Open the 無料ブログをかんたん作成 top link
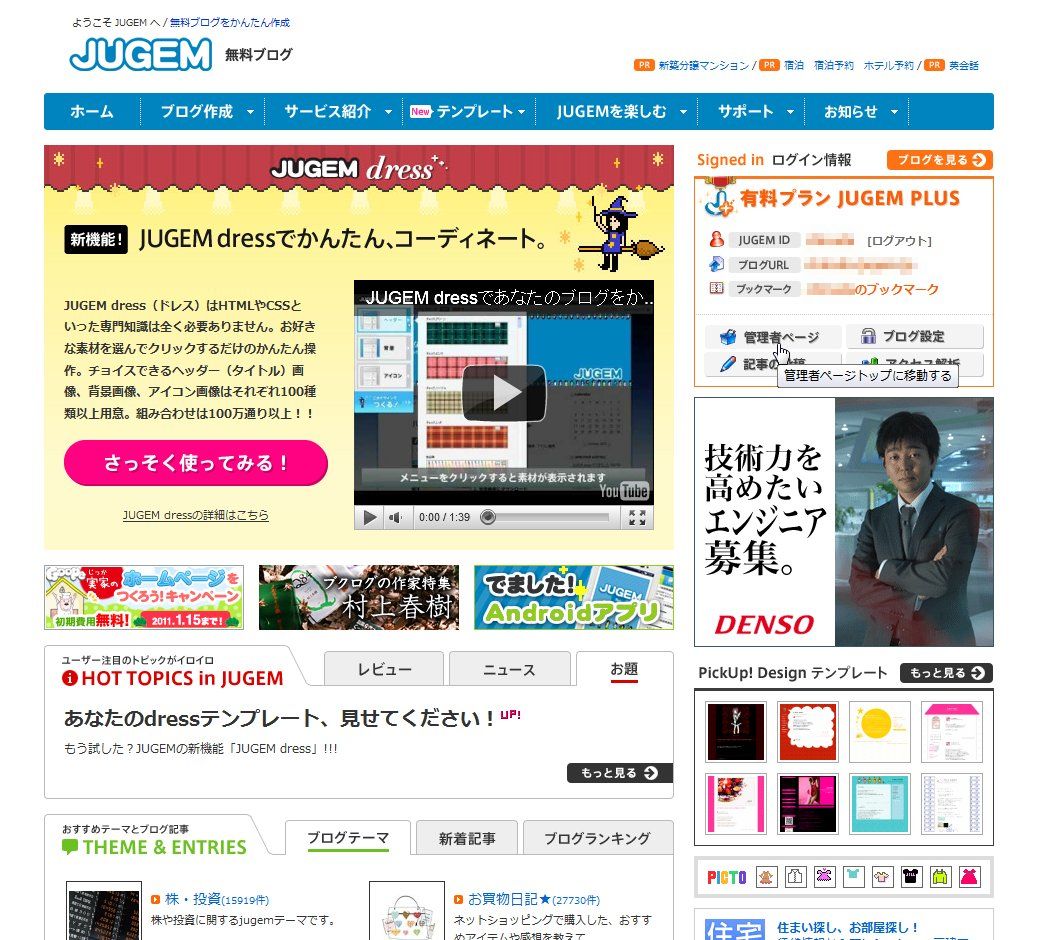 (230, 23)
